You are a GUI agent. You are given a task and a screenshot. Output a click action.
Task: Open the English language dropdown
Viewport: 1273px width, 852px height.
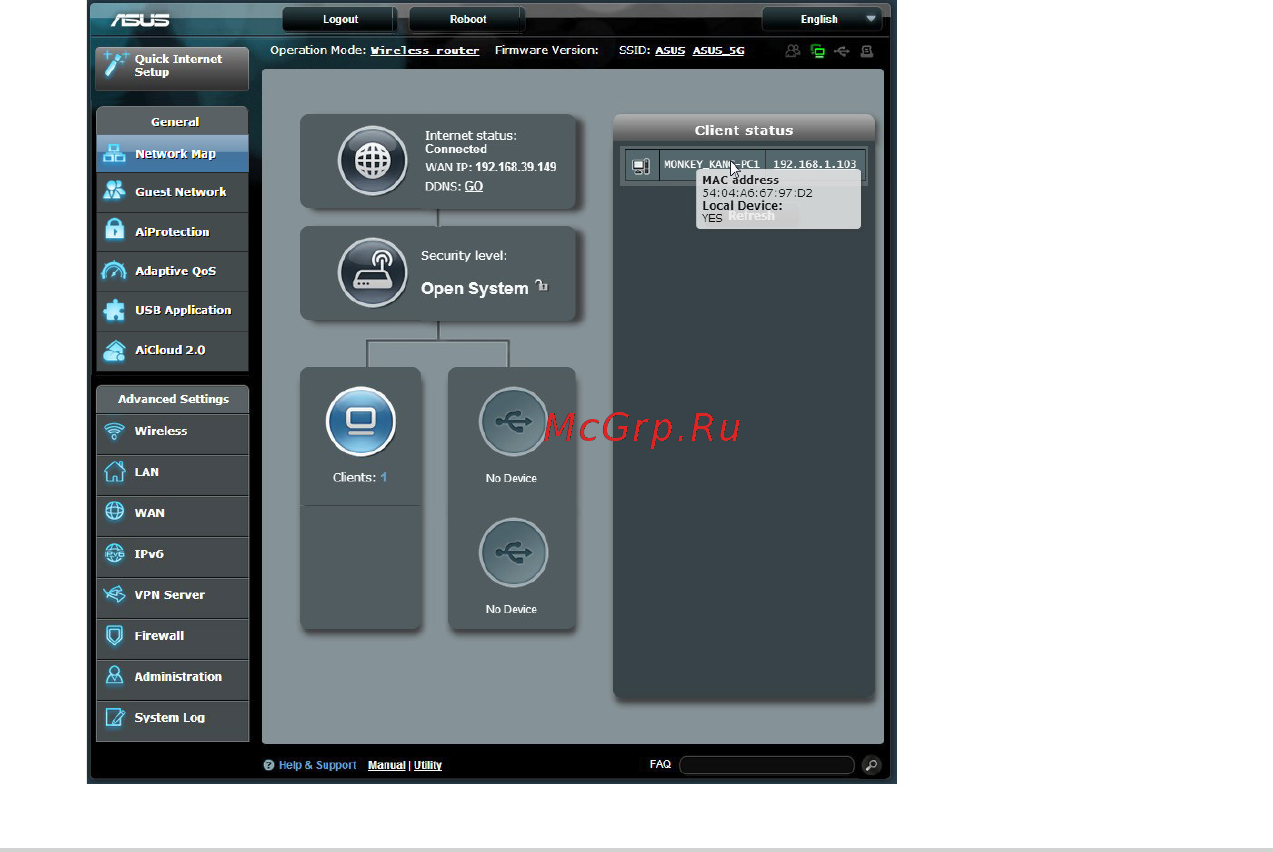coord(822,19)
